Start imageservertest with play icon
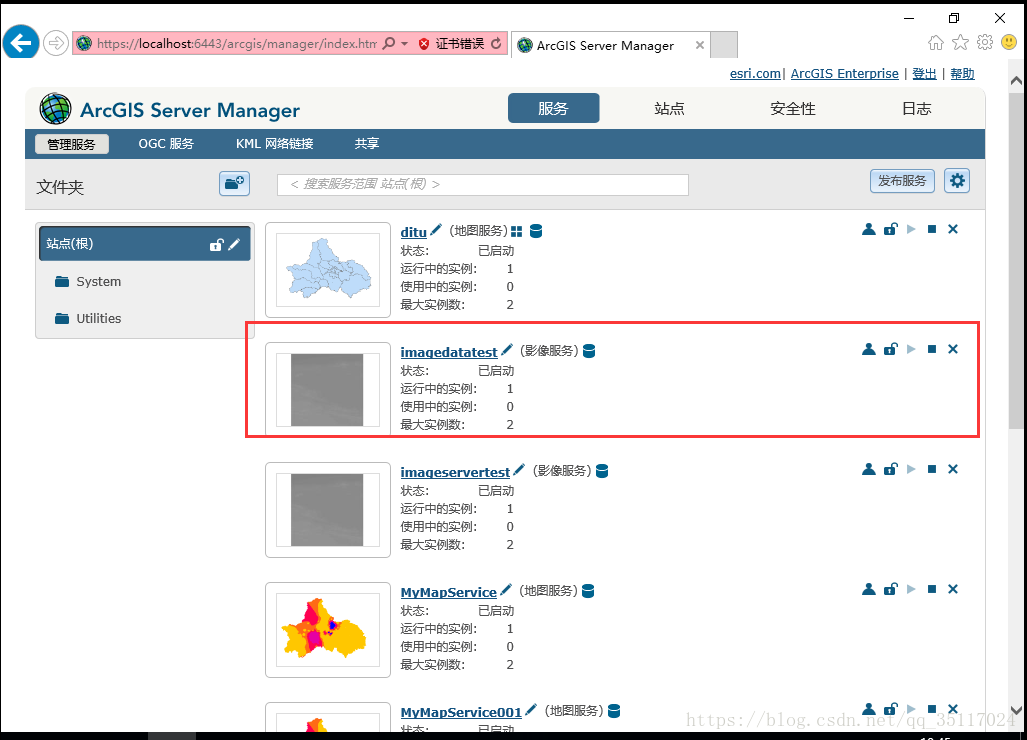1027x740 pixels. coord(911,469)
